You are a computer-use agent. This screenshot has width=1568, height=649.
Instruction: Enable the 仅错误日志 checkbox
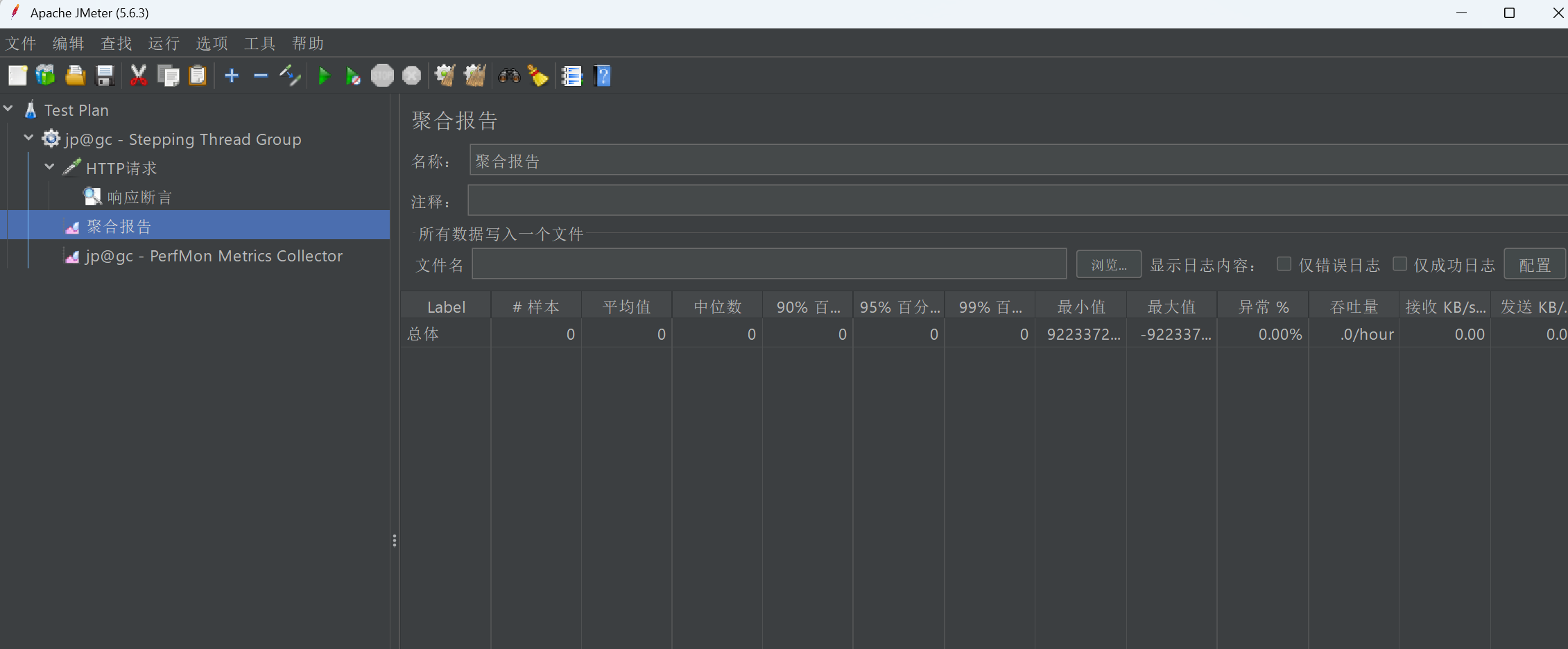pyautogui.click(x=1284, y=264)
